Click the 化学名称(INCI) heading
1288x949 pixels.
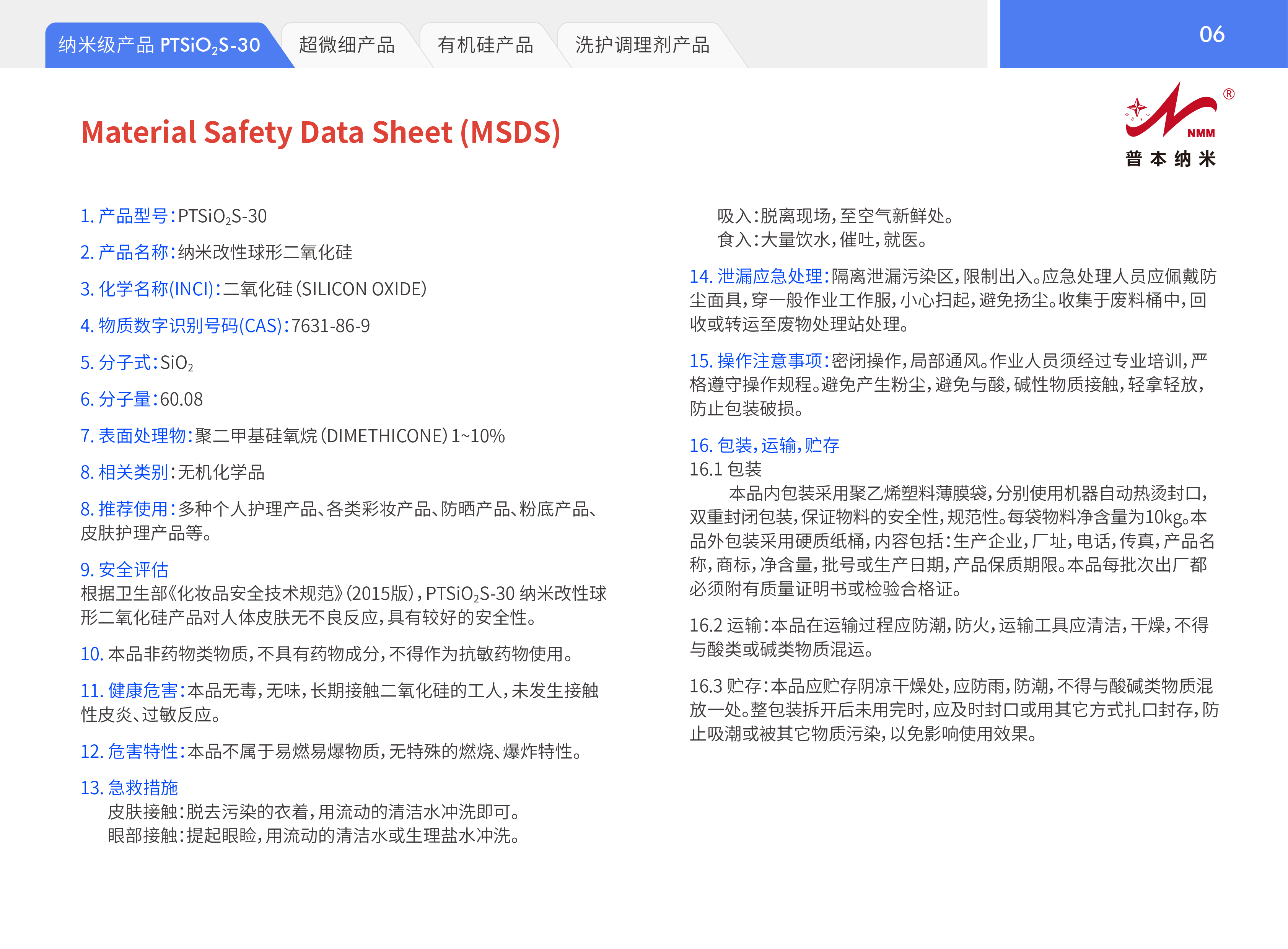pos(150,289)
